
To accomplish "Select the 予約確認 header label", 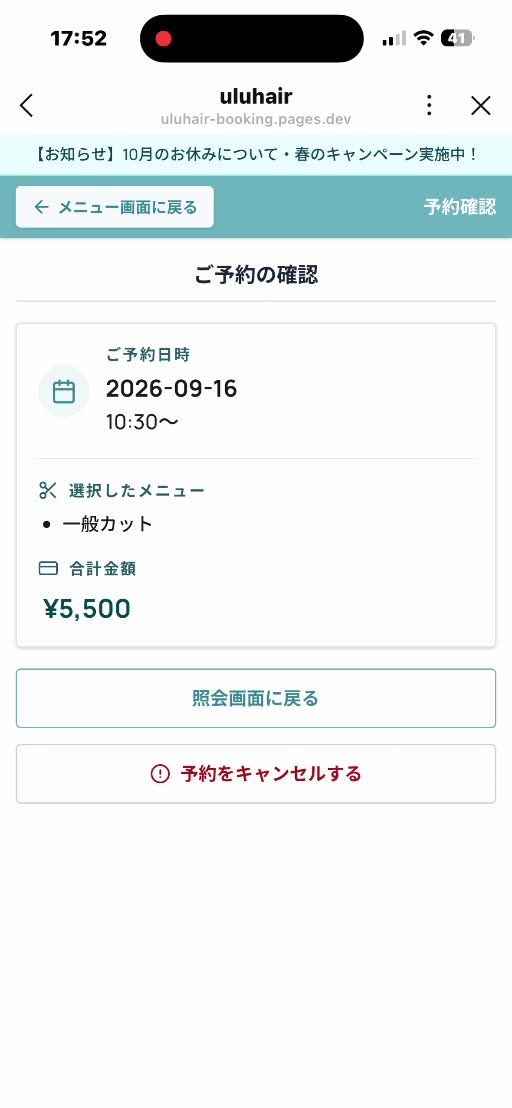I will pyautogui.click(x=460, y=207).
